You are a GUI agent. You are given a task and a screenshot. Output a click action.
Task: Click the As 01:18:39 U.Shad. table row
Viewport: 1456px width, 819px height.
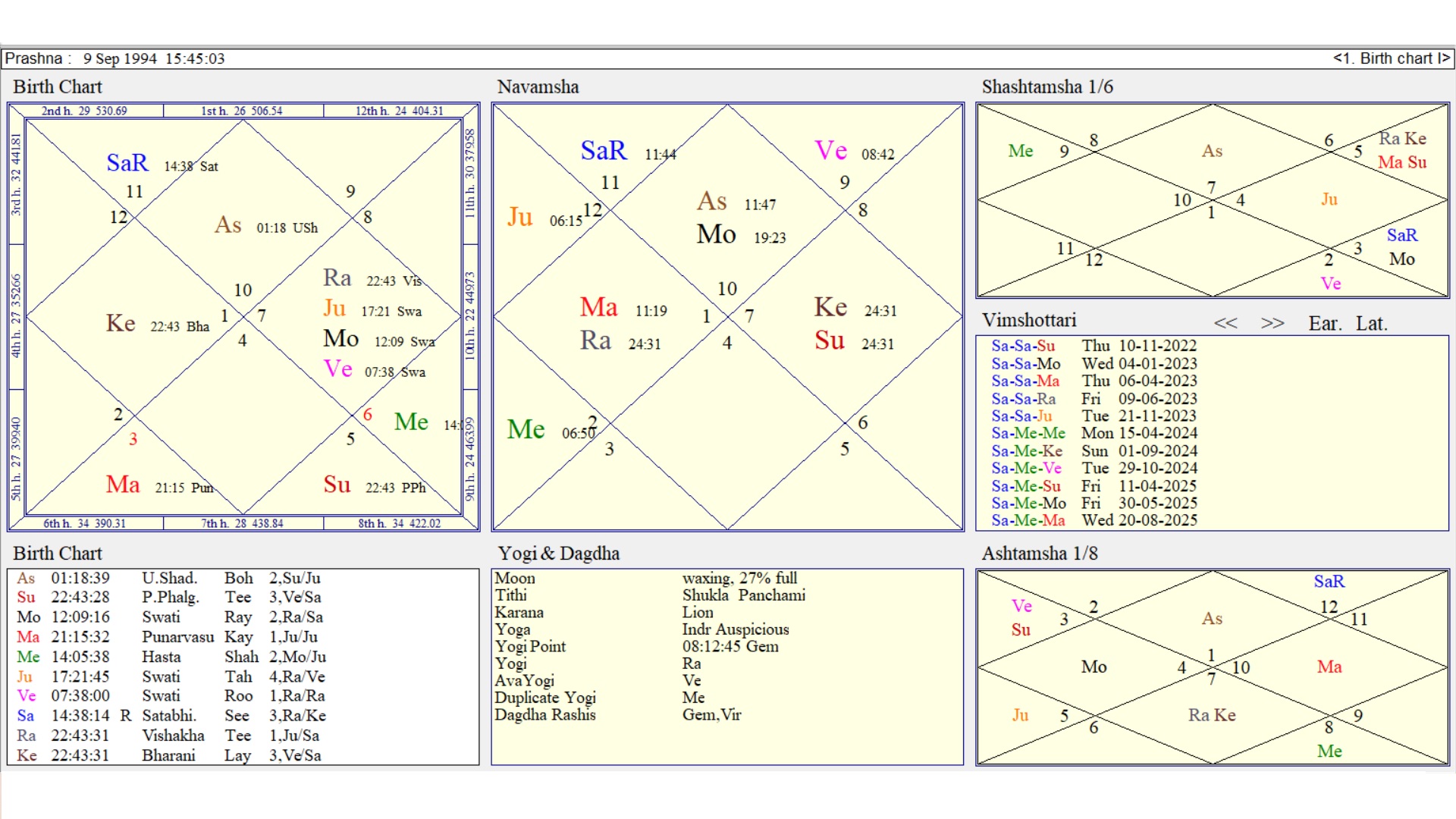(x=168, y=579)
